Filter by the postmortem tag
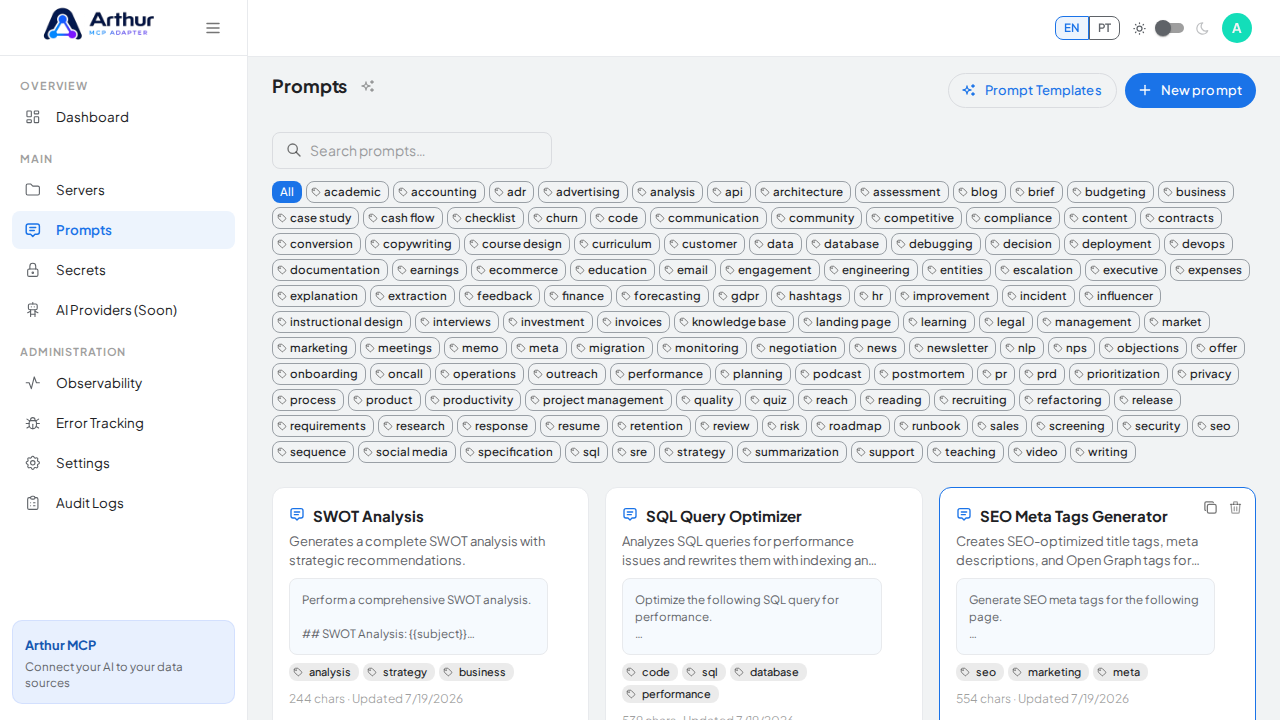This screenshot has height=720, width=1280. coord(924,374)
